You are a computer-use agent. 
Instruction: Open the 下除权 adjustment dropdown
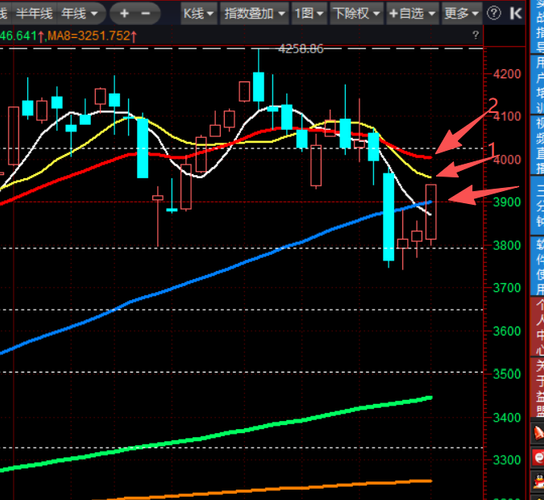[x=357, y=14]
